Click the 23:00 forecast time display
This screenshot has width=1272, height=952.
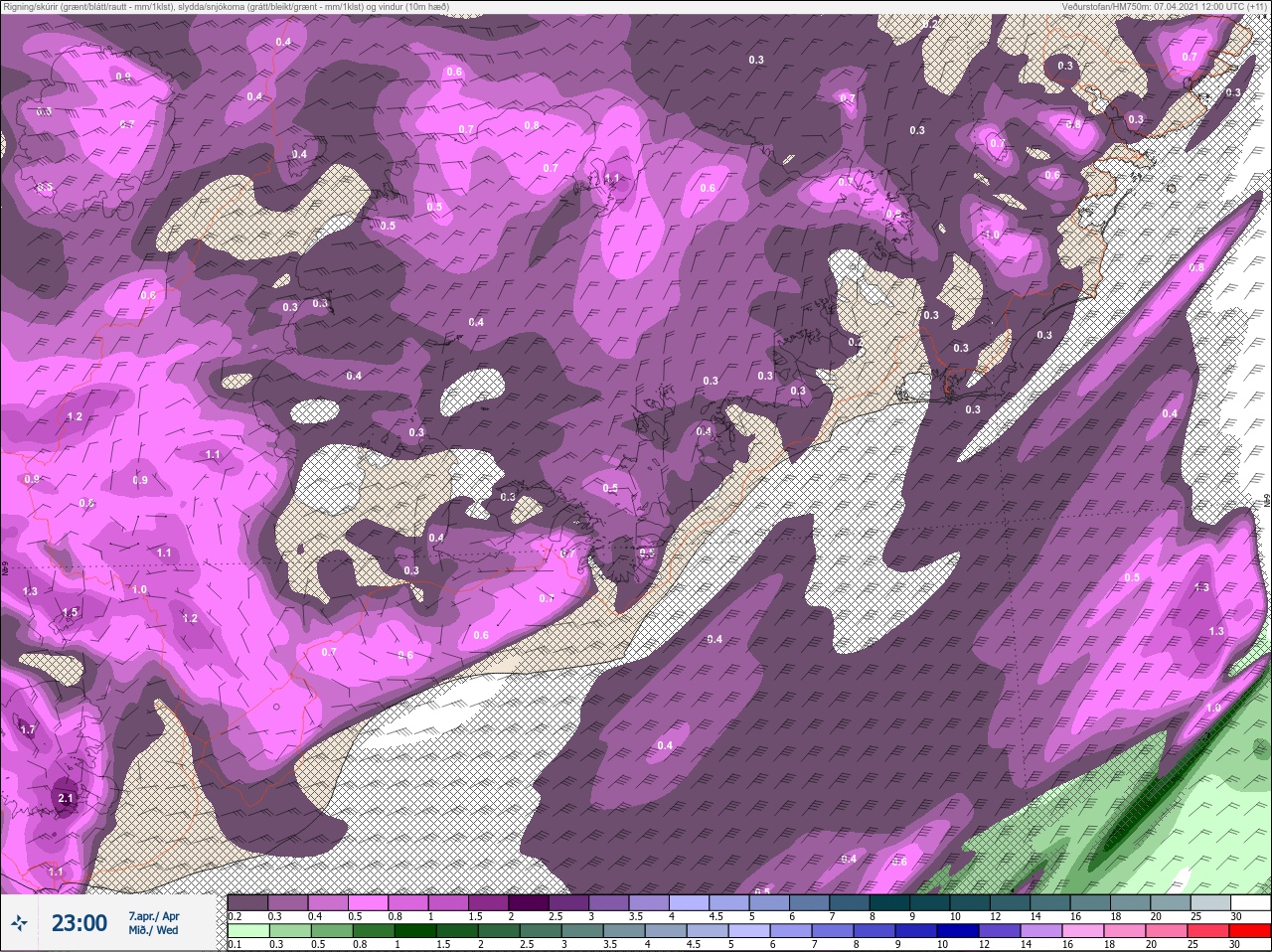point(79,923)
